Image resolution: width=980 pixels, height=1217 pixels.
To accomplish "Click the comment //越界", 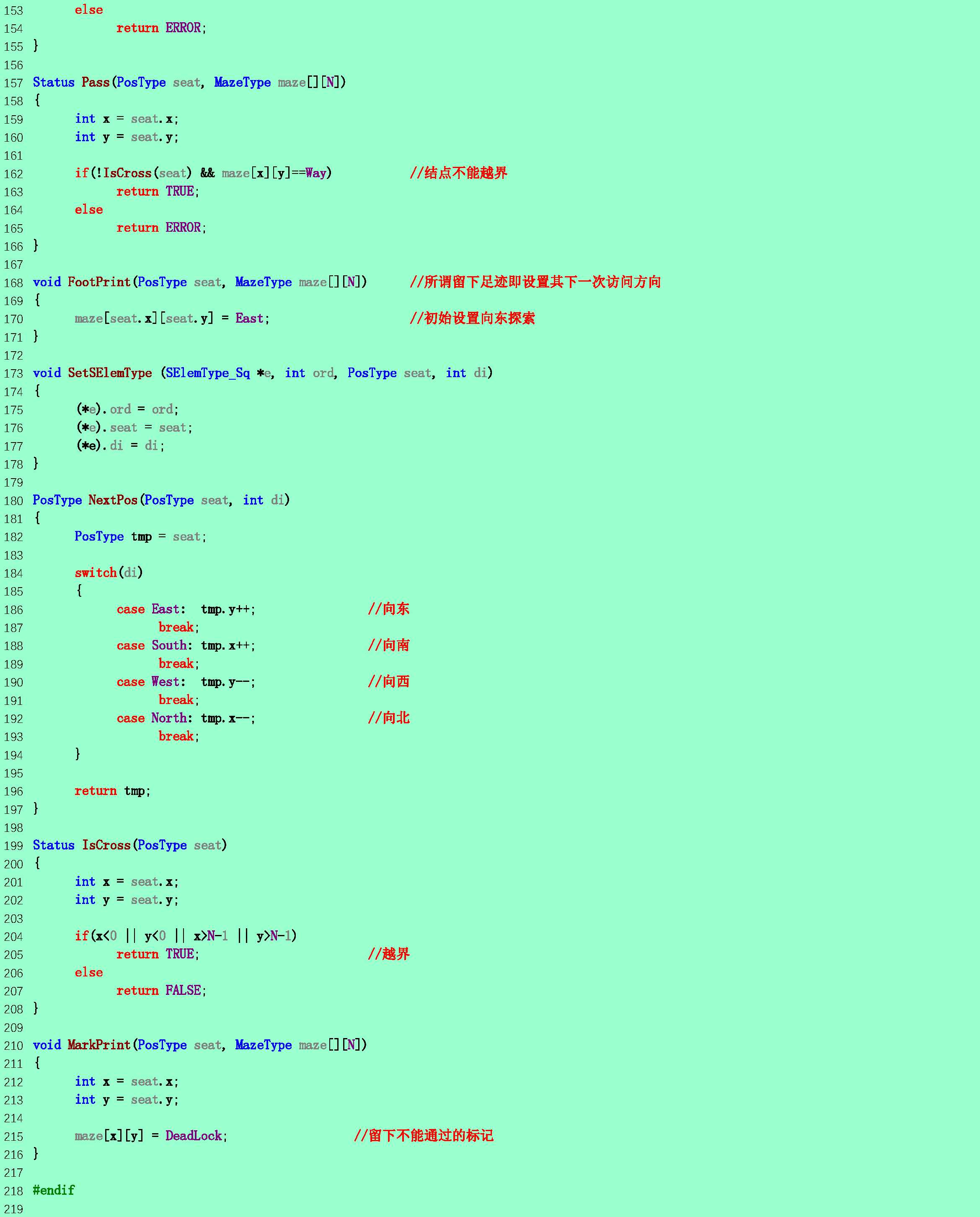I will (x=388, y=954).
